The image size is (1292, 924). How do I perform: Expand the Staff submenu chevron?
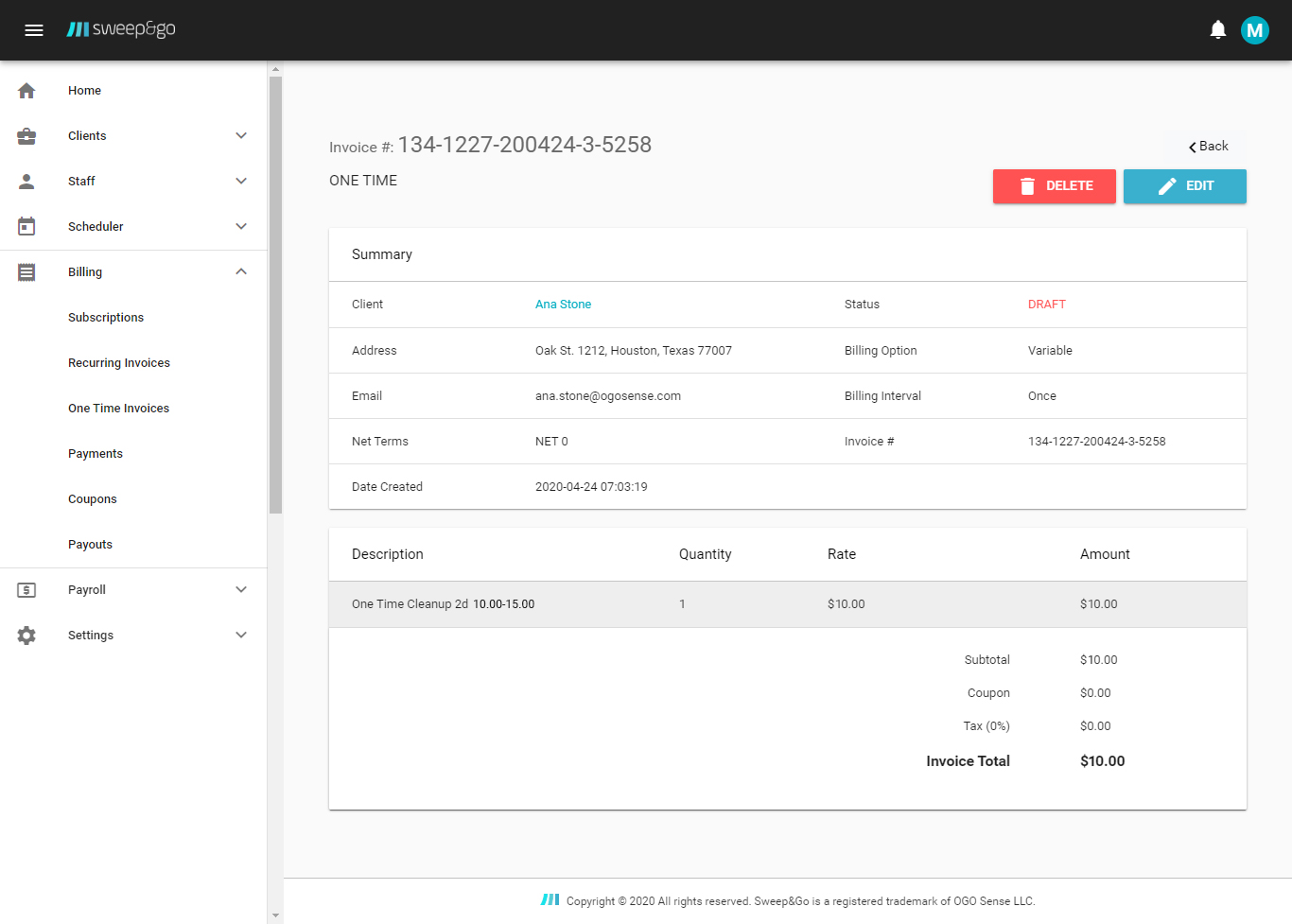[241, 182]
